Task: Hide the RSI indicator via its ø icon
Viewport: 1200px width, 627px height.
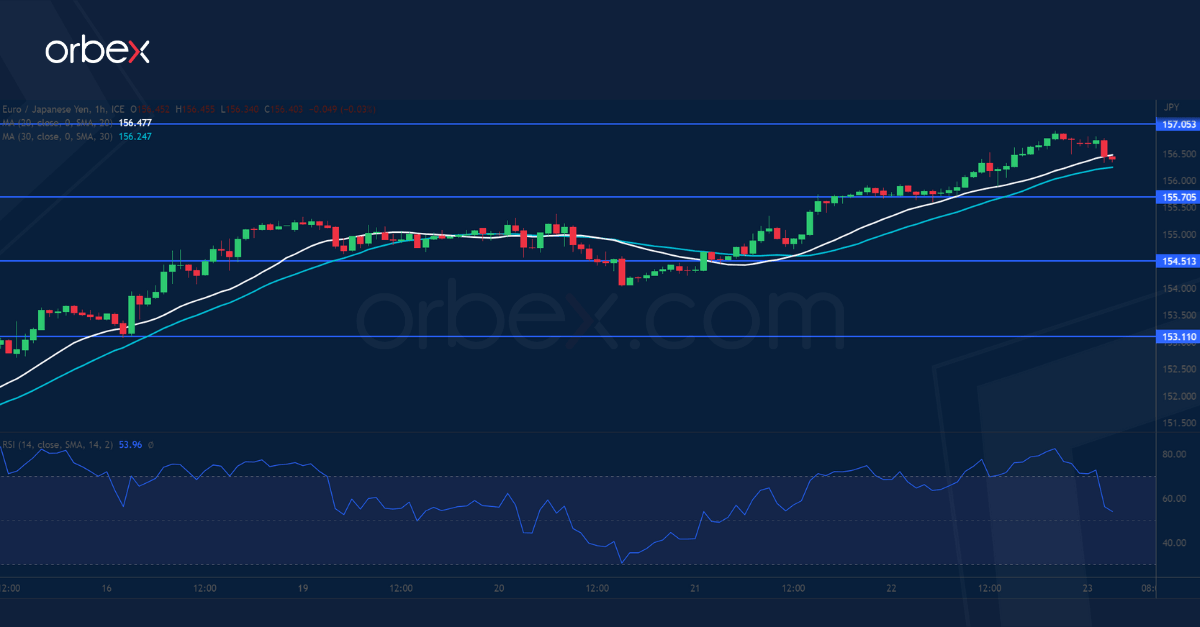Action: coord(152,443)
